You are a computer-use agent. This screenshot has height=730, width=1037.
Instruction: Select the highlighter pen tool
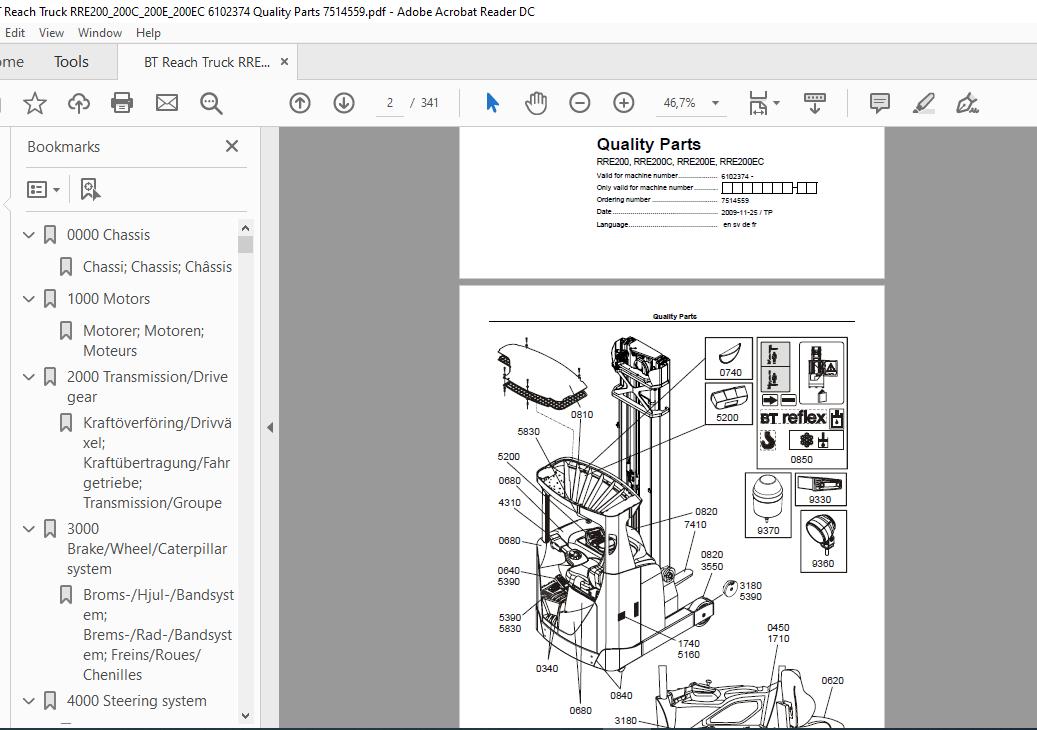click(923, 103)
